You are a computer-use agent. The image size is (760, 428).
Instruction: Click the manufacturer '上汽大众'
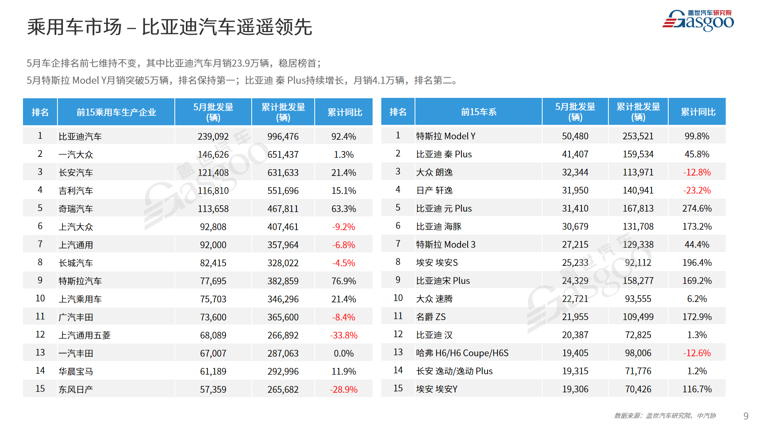coord(76,227)
